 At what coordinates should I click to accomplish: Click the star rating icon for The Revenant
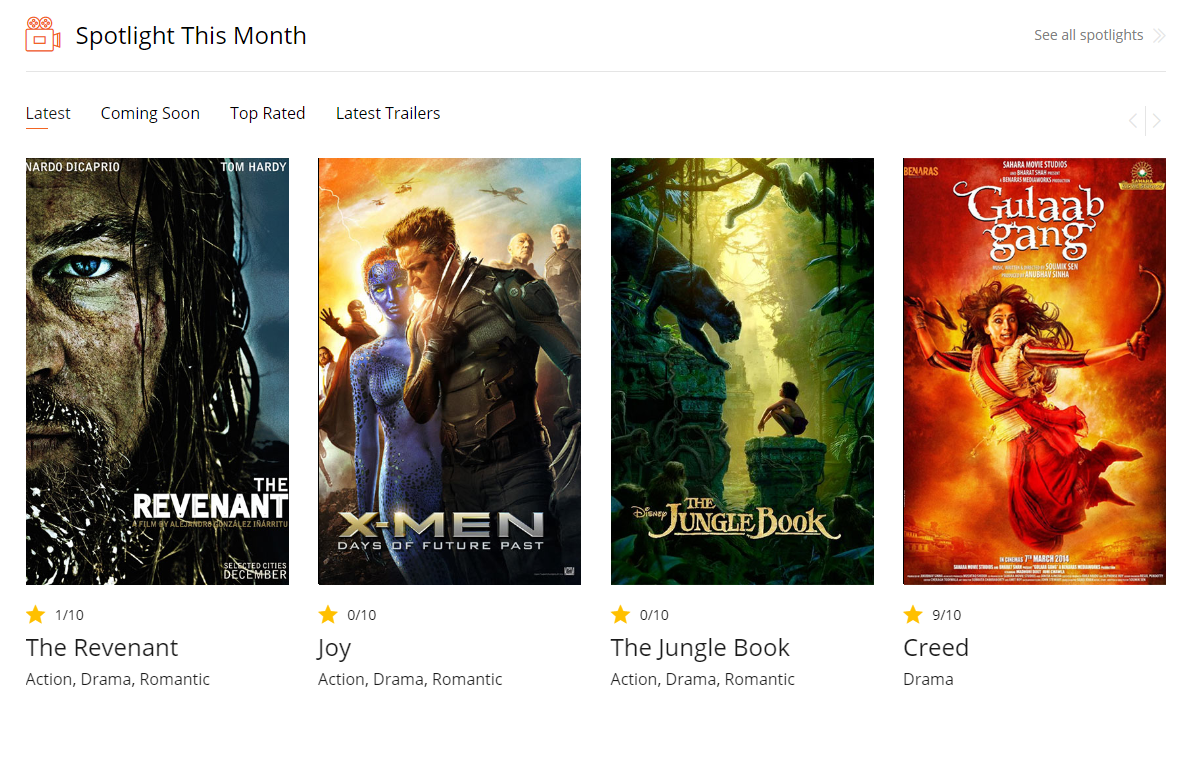[36, 614]
